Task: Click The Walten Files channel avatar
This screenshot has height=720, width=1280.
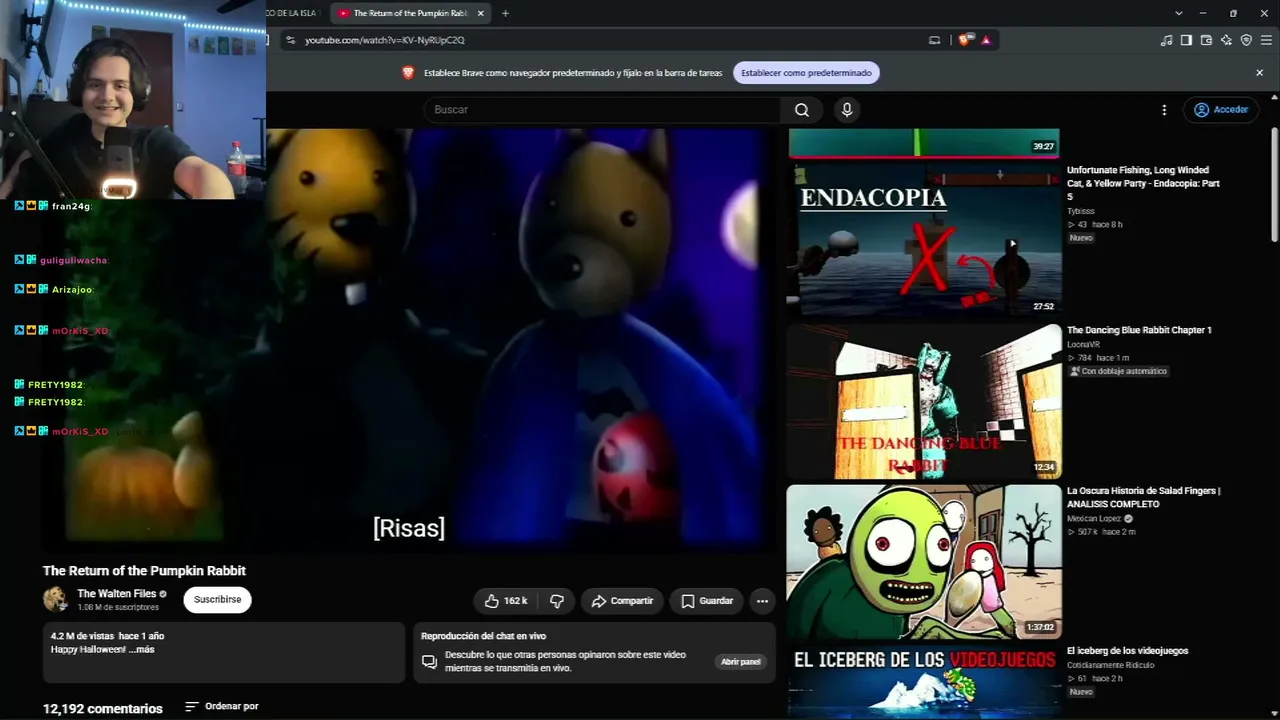Action: point(55,600)
